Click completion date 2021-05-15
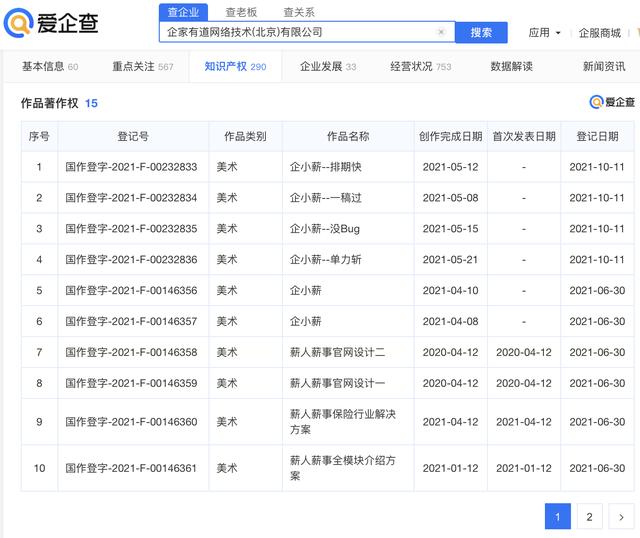Screen dimensions: 640x538 click(x=451, y=229)
